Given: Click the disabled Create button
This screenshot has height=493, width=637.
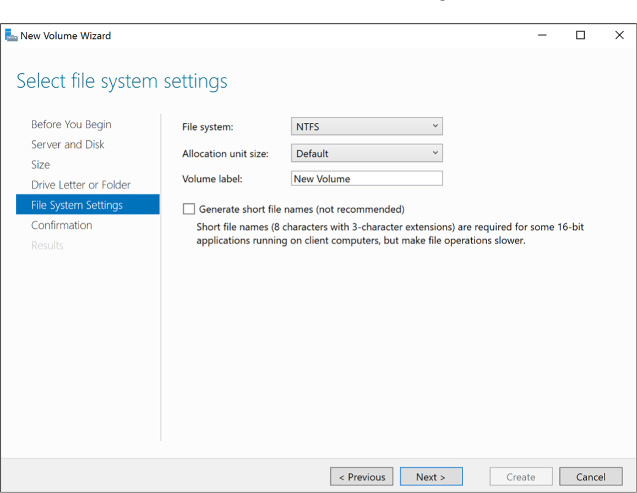Looking at the screenshot, I should (x=520, y=477).
